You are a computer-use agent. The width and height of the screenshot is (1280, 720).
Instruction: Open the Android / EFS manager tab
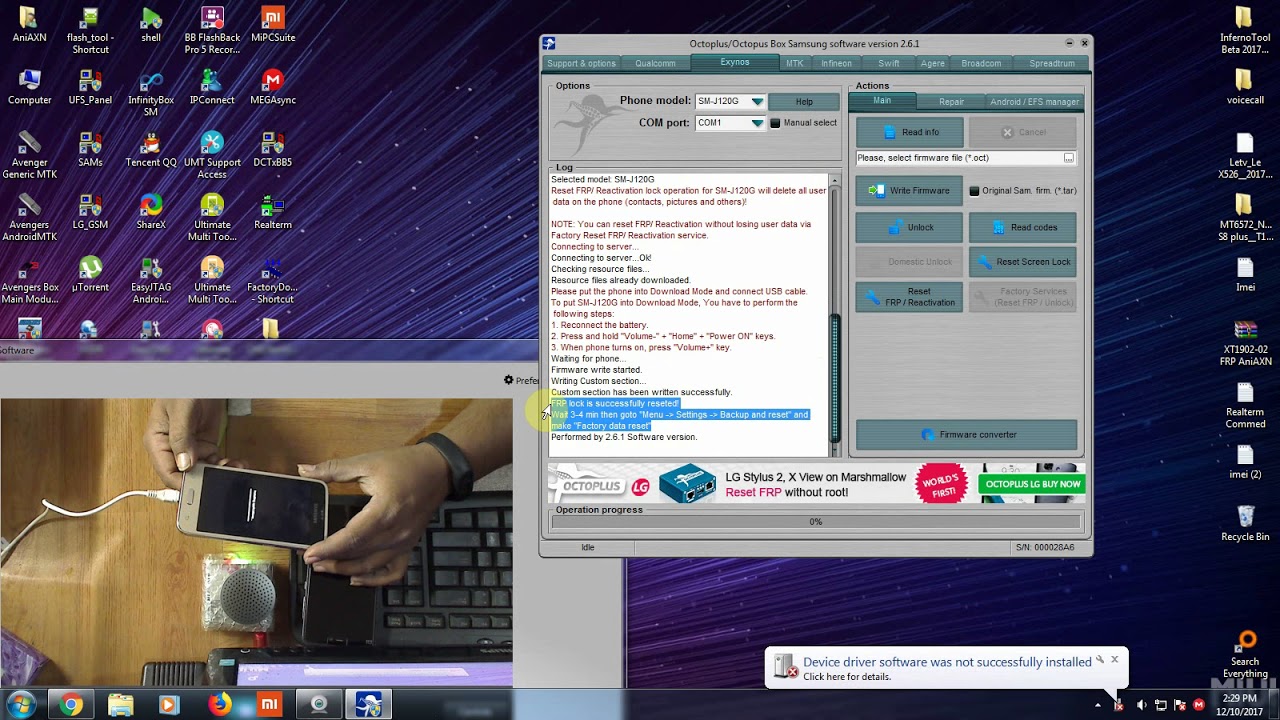pos(1034,102)
